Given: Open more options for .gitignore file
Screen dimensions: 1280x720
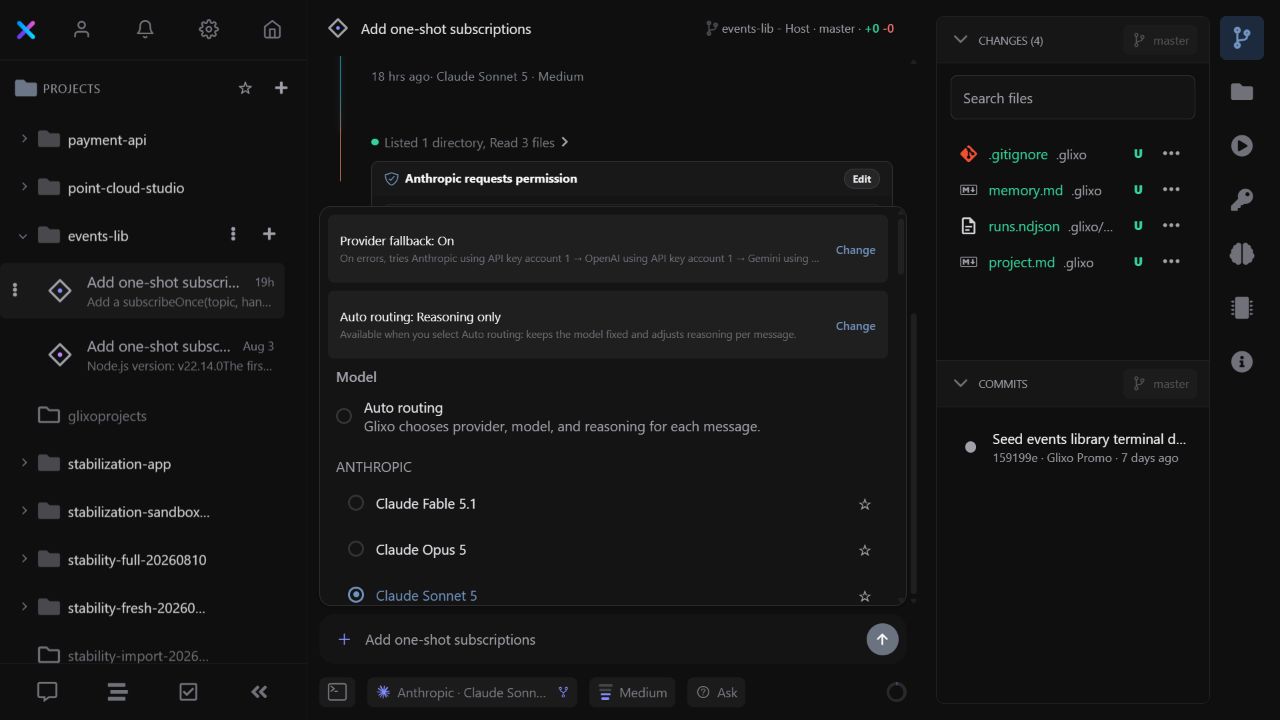Looking at the screenshot, I should (x=1171, y=154).
